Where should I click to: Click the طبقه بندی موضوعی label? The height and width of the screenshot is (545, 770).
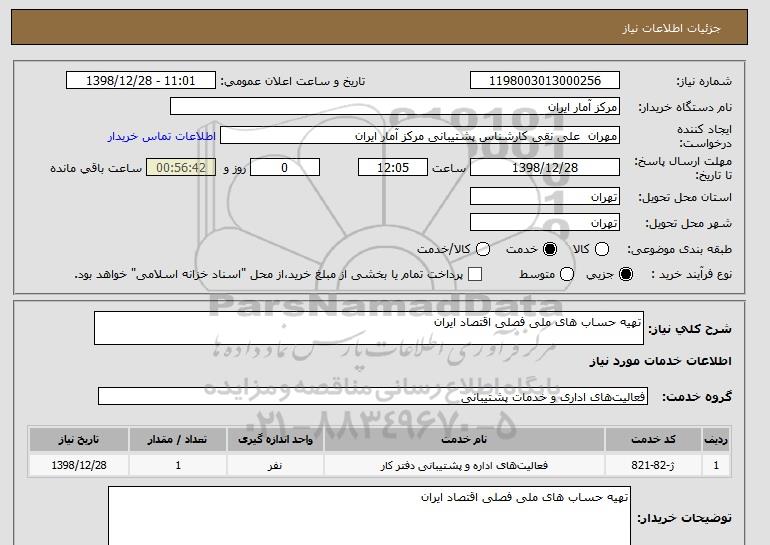(x=679, y=249)
